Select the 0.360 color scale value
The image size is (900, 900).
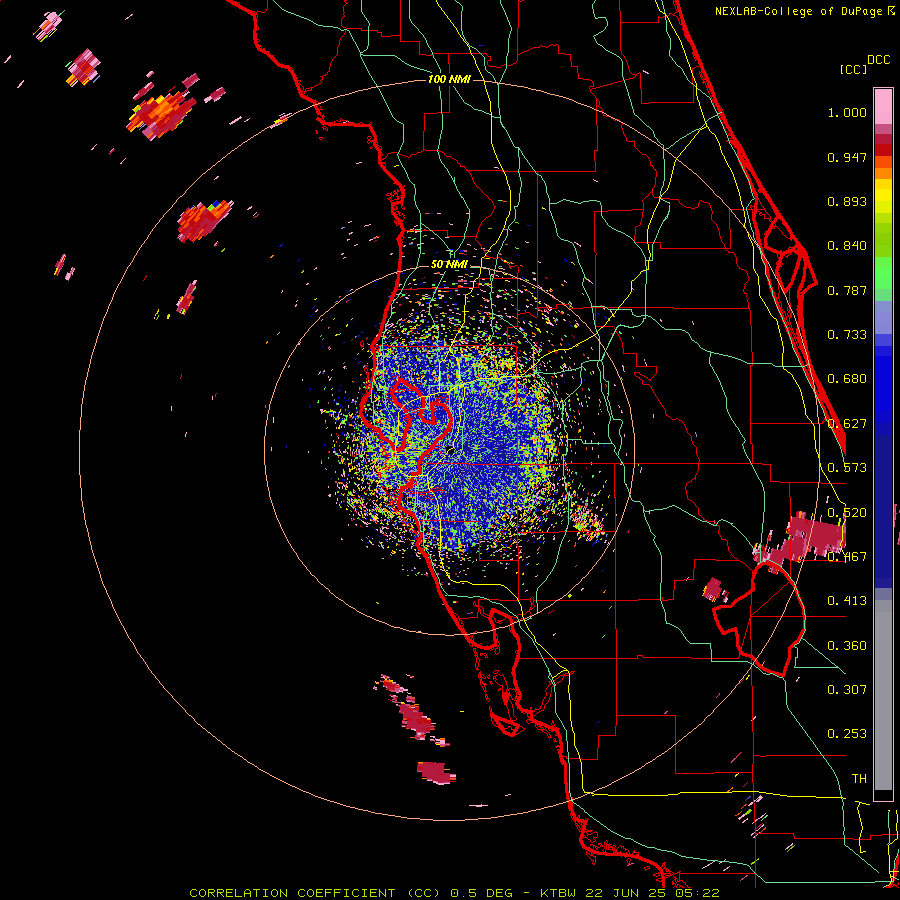[x=847, y=646]
